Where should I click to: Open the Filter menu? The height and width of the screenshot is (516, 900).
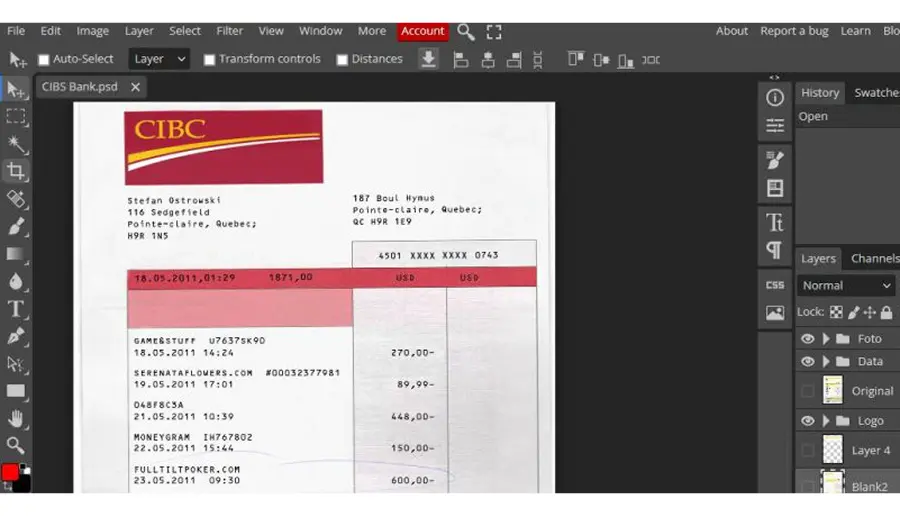tap(230, 31)
